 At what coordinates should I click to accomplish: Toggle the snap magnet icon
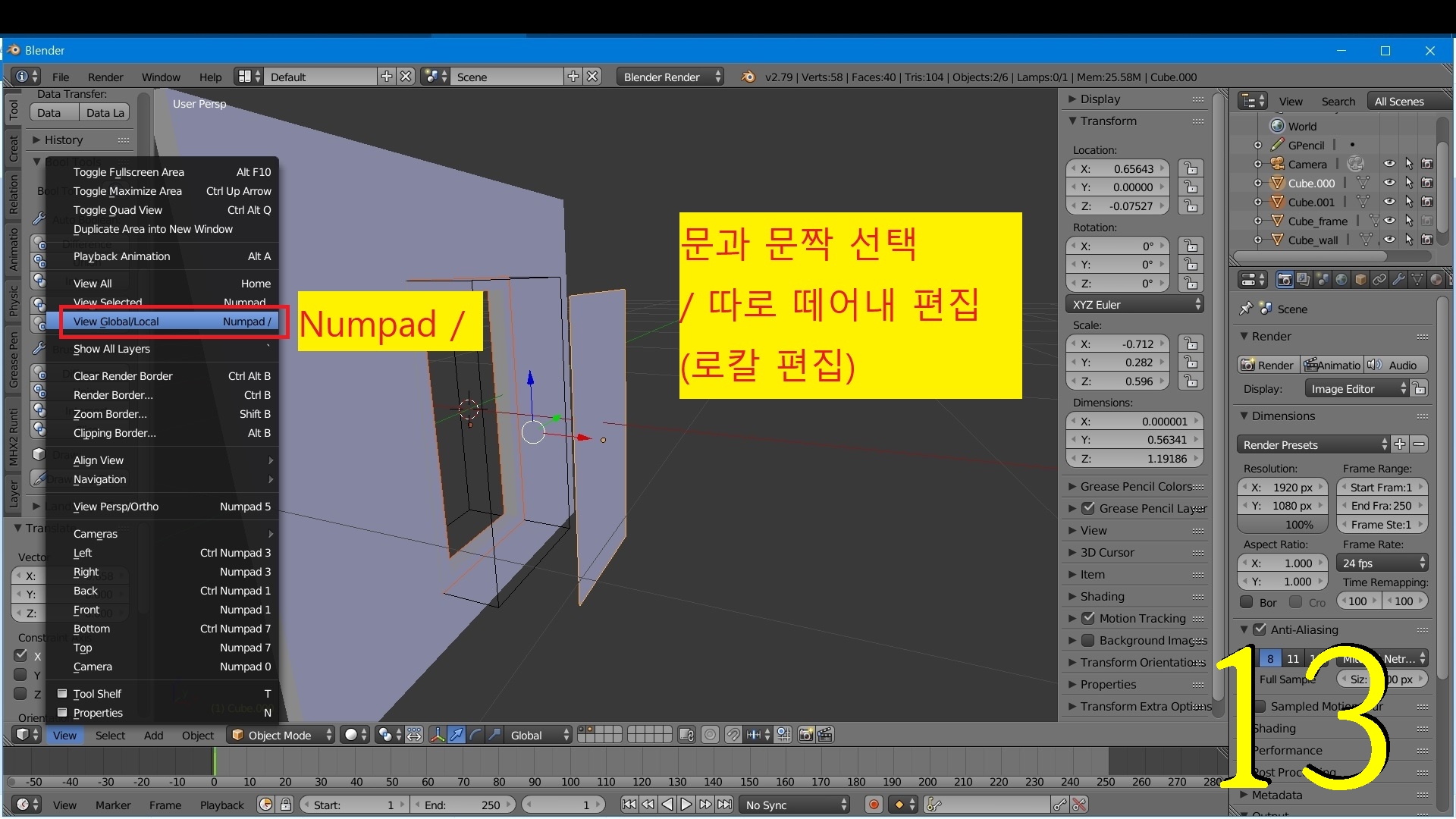[733, 735]
